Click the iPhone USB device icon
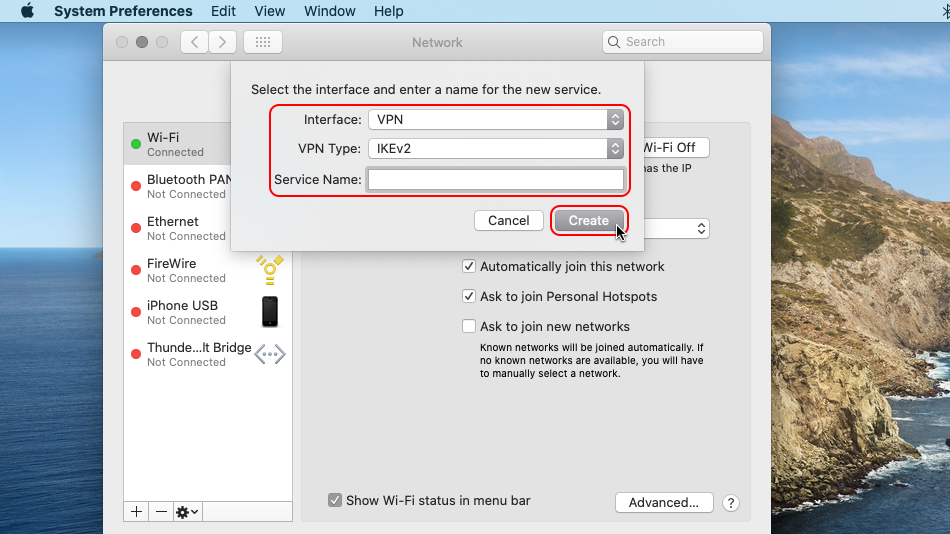950x534 pixels. (269, 311)
